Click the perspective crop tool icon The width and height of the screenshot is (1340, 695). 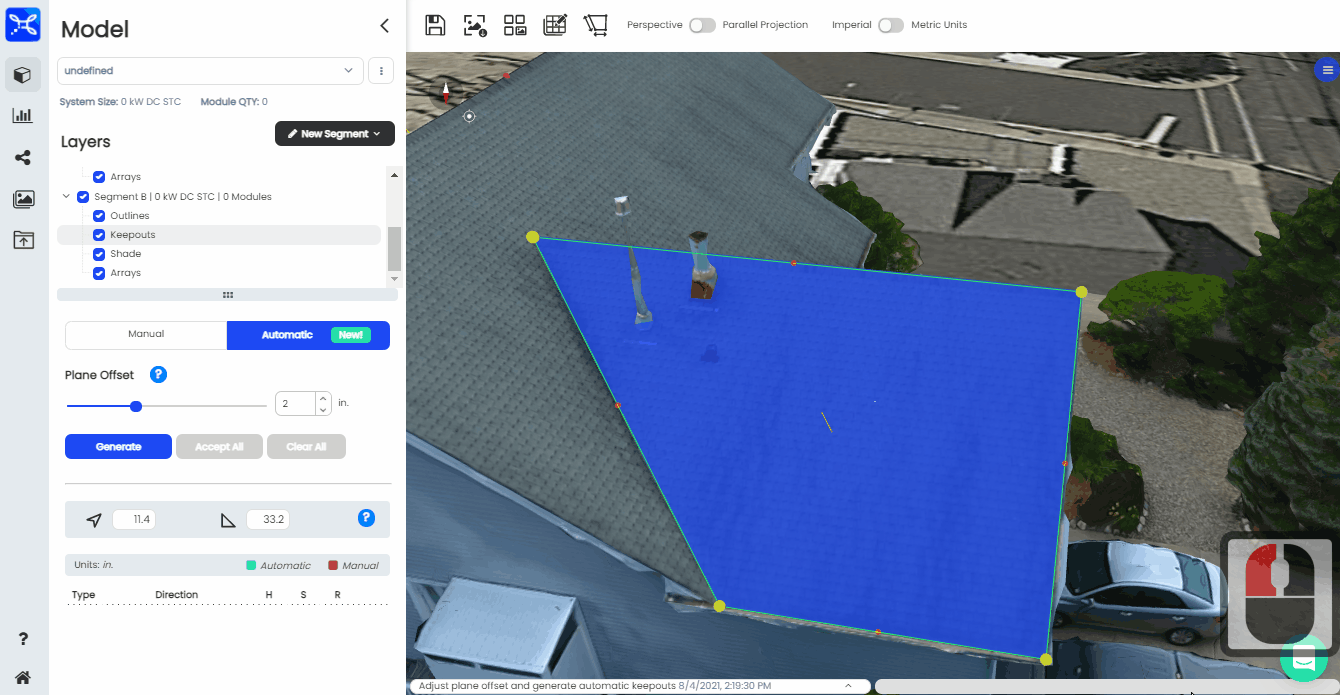tap(596, 25)
